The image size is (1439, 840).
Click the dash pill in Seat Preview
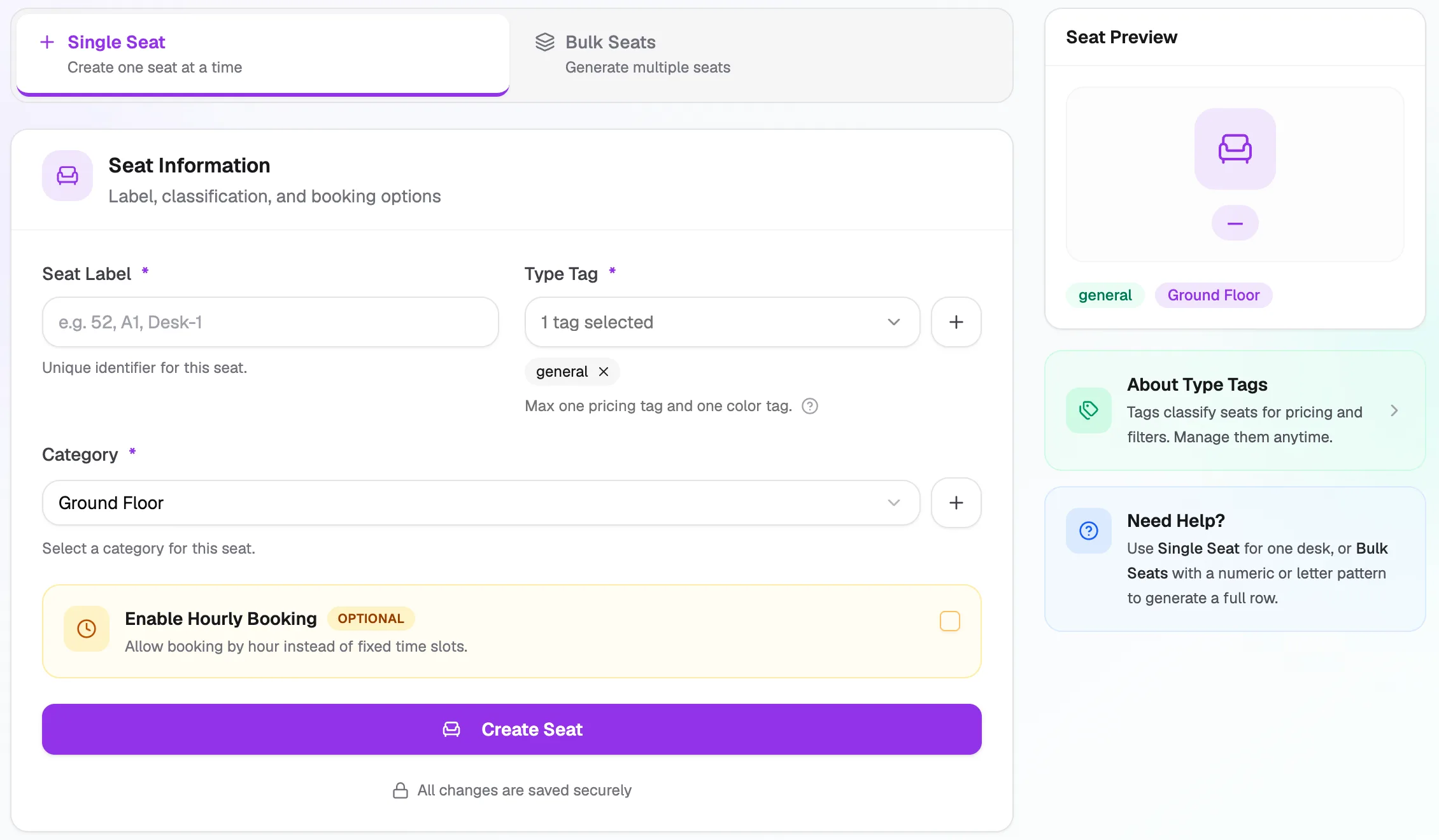coord(1235,223)
